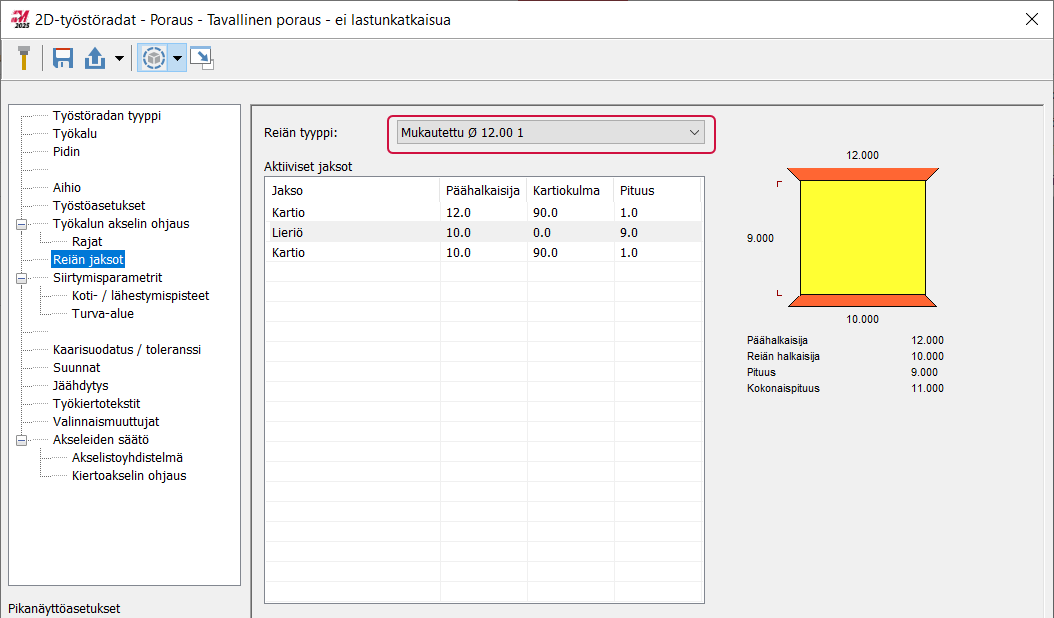This screenshot has width=1054, height=618.
Task: Collapse the Työkalun akselin ohjaus tree node
Action: 22,224
